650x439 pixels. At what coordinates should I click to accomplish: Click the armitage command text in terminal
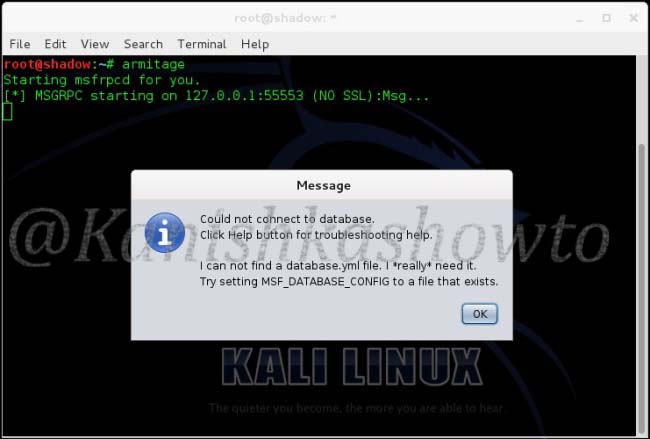(x=153, y=64)
